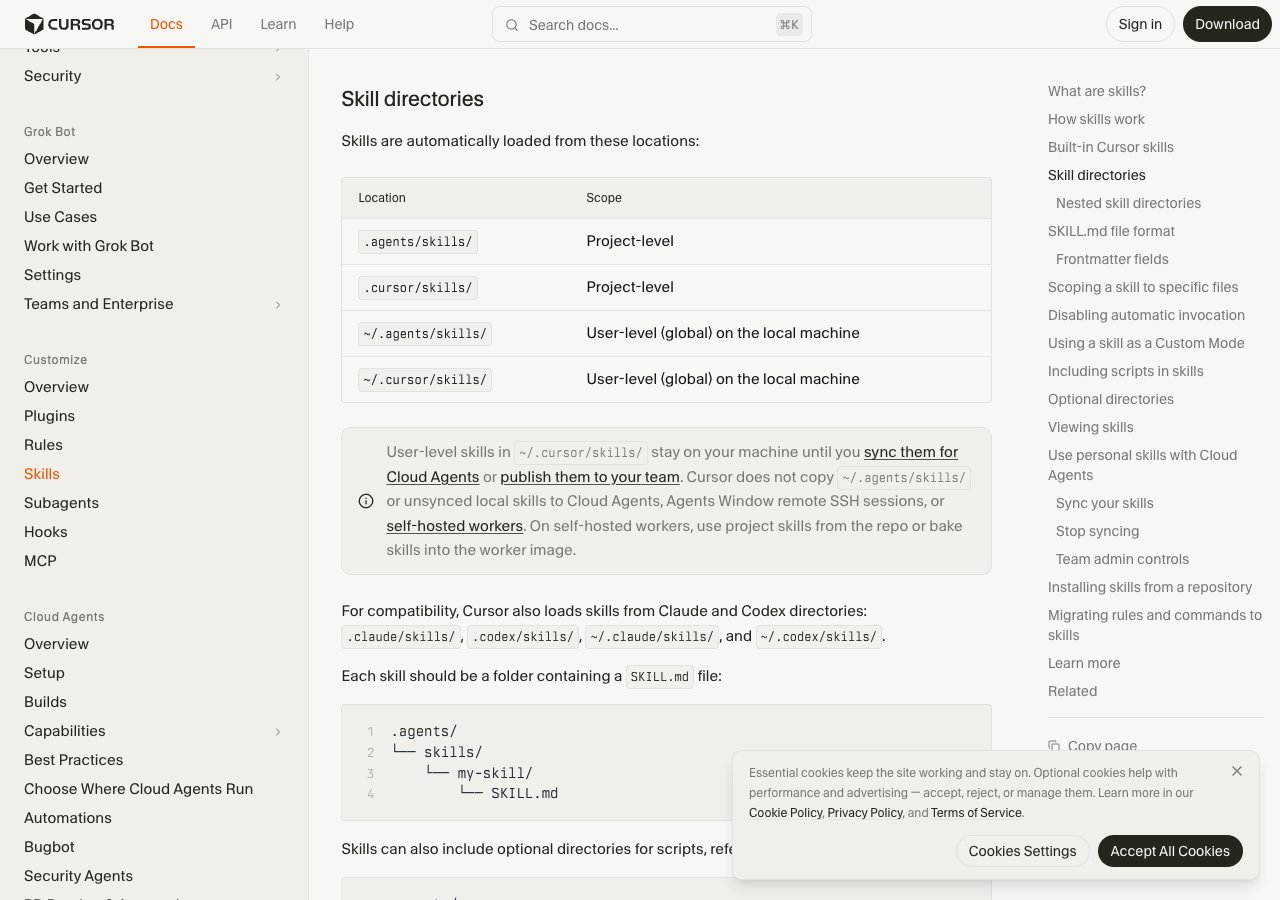The image size is (1280, 900).
Task: Click the Download button
Action: click(1227, 24)
